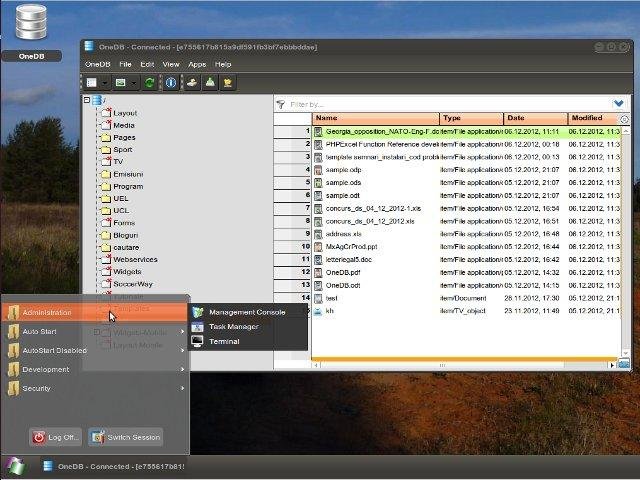The height and width of the screenshot is (480, 640).
Task: Open the OneDB desktop database icon
Action: pyautogui.click(x=31, y=23)
